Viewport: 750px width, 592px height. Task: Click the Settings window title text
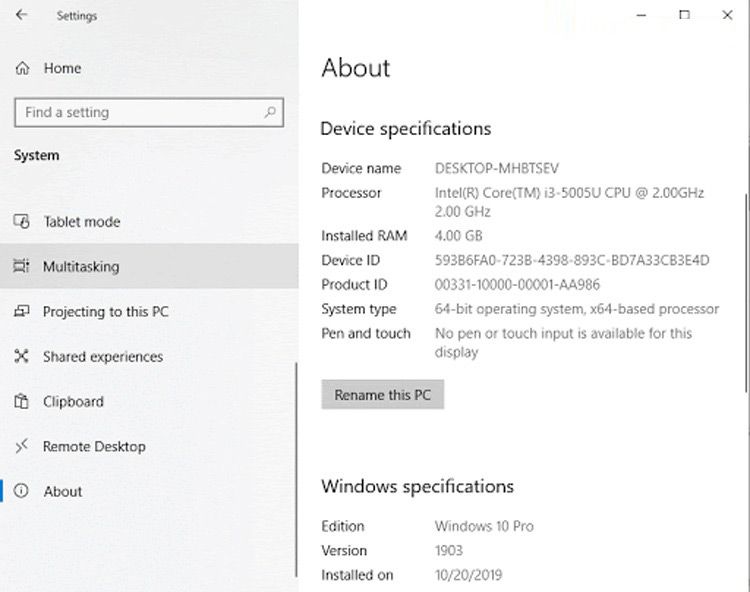(x=77, y=16)
